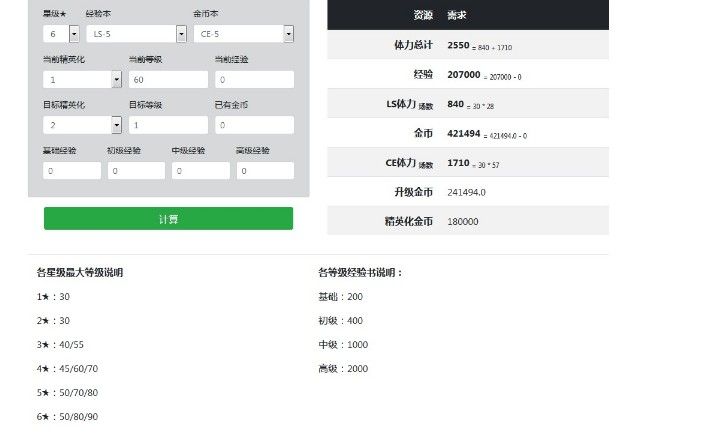Click the 资源 table header
Image resolution: width=712 pixels, height=439 pixels.
(x=423, y=15)
